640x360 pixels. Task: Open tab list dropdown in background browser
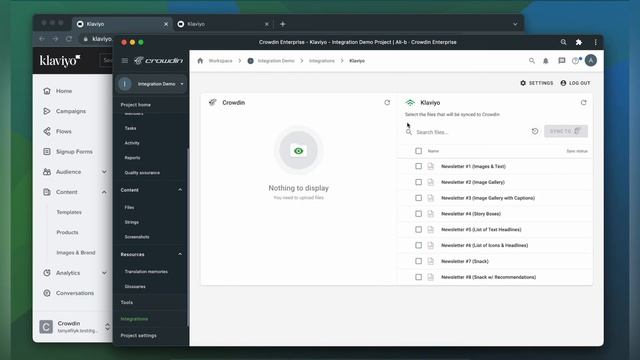click(x=515, y=24)
